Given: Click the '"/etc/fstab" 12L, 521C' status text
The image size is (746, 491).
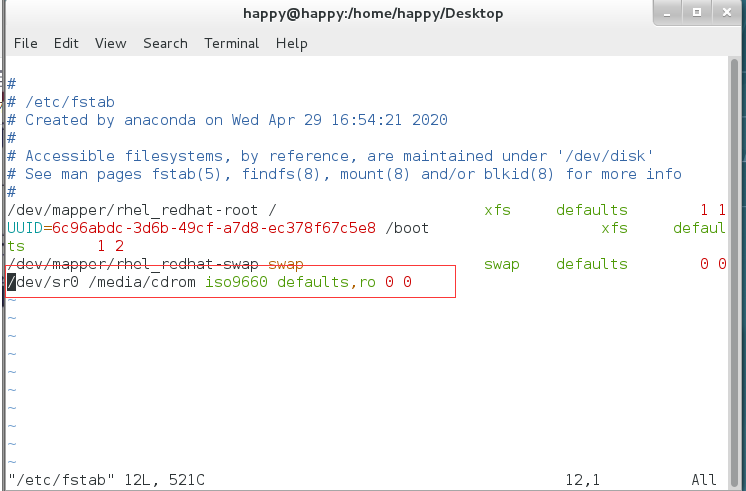Looking at the screenshot, I should (106, 480).
